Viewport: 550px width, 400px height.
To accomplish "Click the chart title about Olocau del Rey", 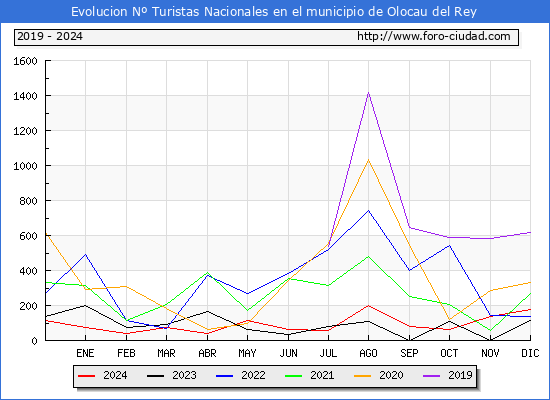I will [x=274, y=12].
